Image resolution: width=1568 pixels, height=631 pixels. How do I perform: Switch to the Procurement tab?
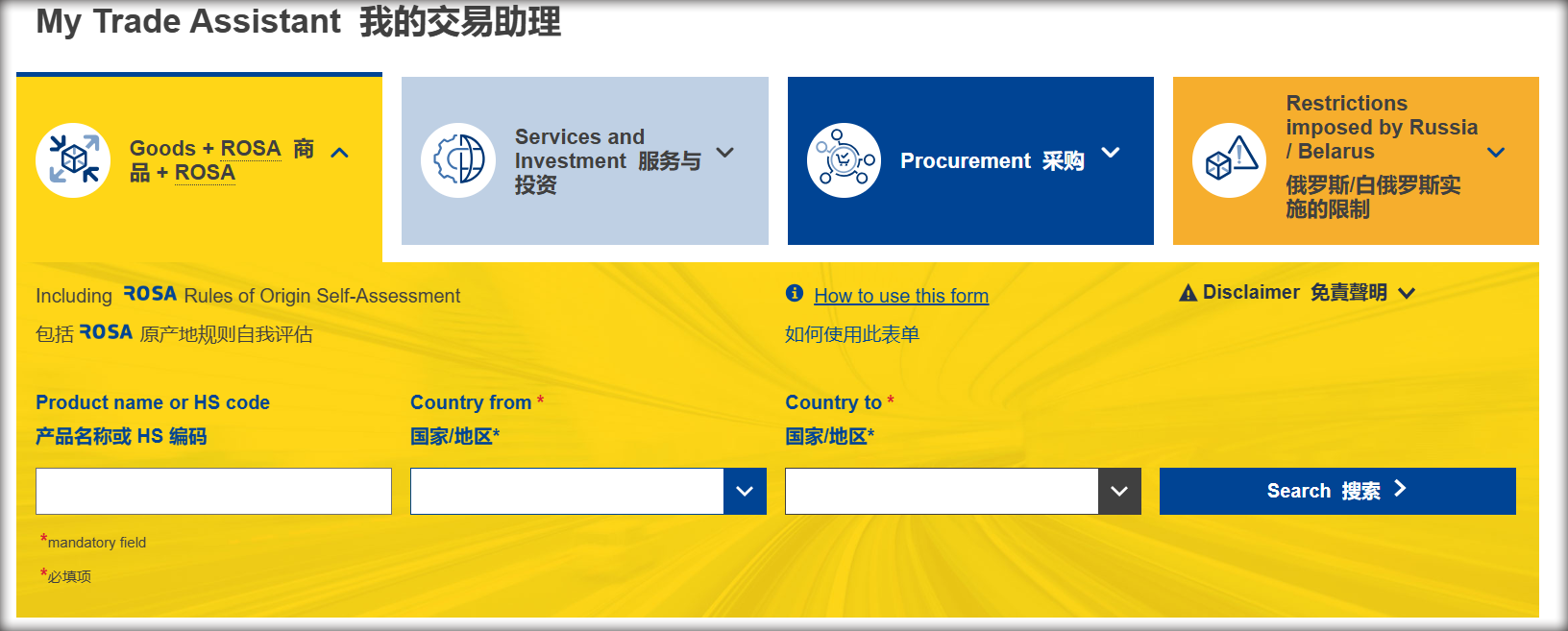(970, 160)
